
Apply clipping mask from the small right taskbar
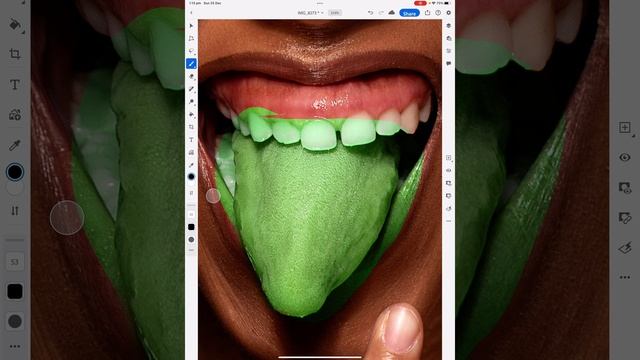(449, 196)
